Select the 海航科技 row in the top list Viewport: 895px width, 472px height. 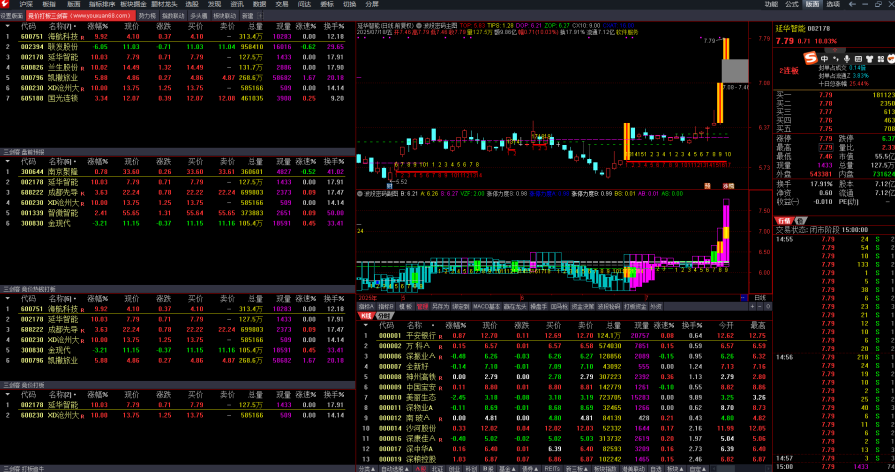coord(60,36)
